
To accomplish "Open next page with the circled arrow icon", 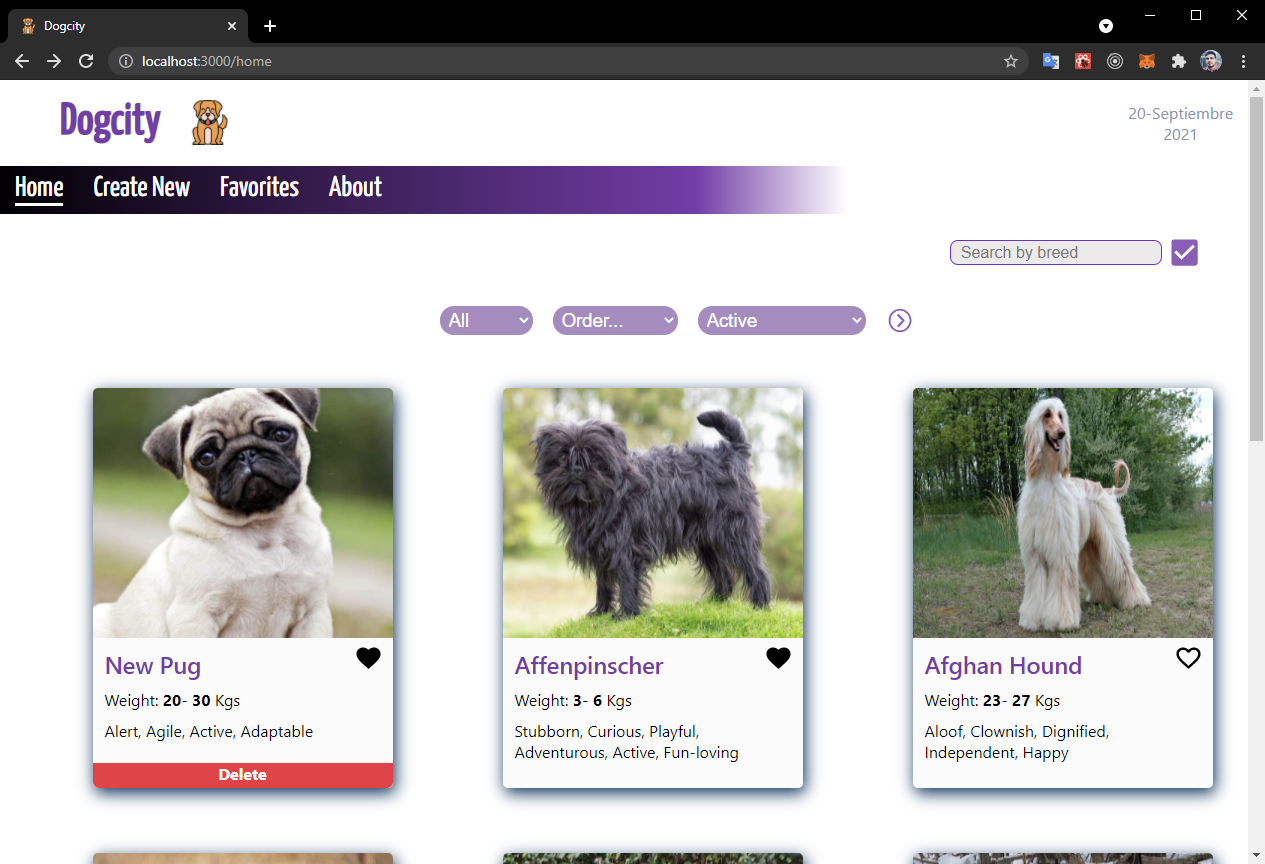I will pyautogui.click(x=899, y=320).
